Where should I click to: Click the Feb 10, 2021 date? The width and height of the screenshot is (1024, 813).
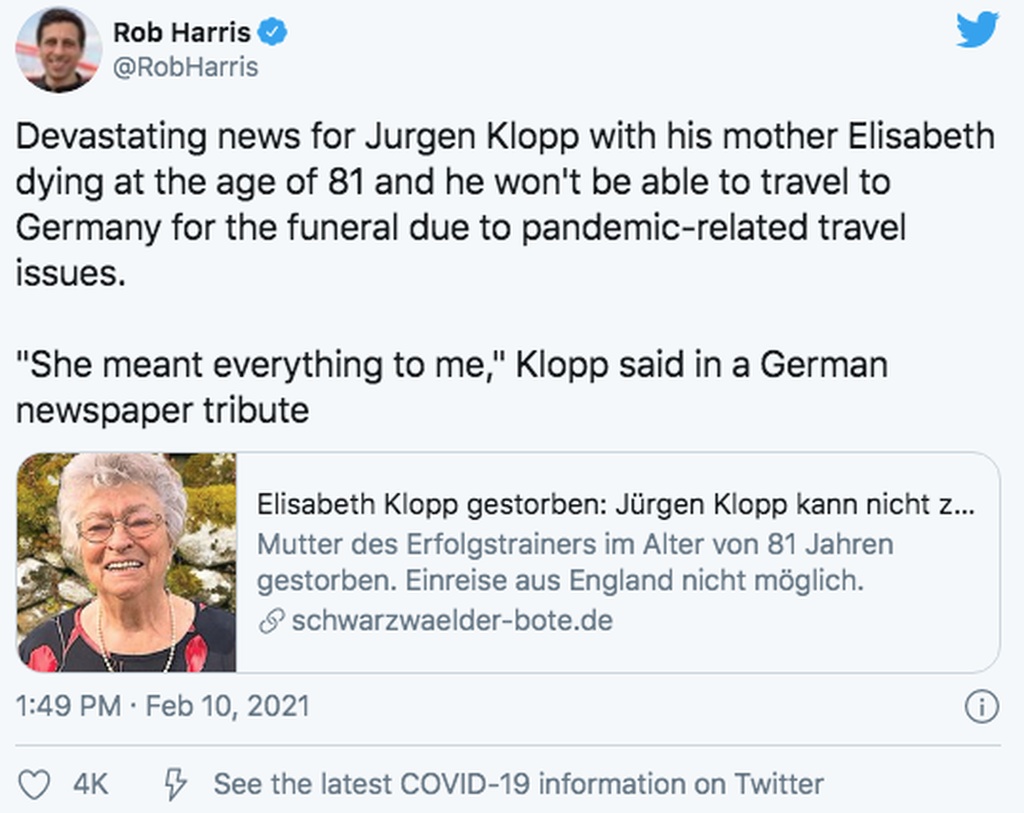click(x=227, y=706)
